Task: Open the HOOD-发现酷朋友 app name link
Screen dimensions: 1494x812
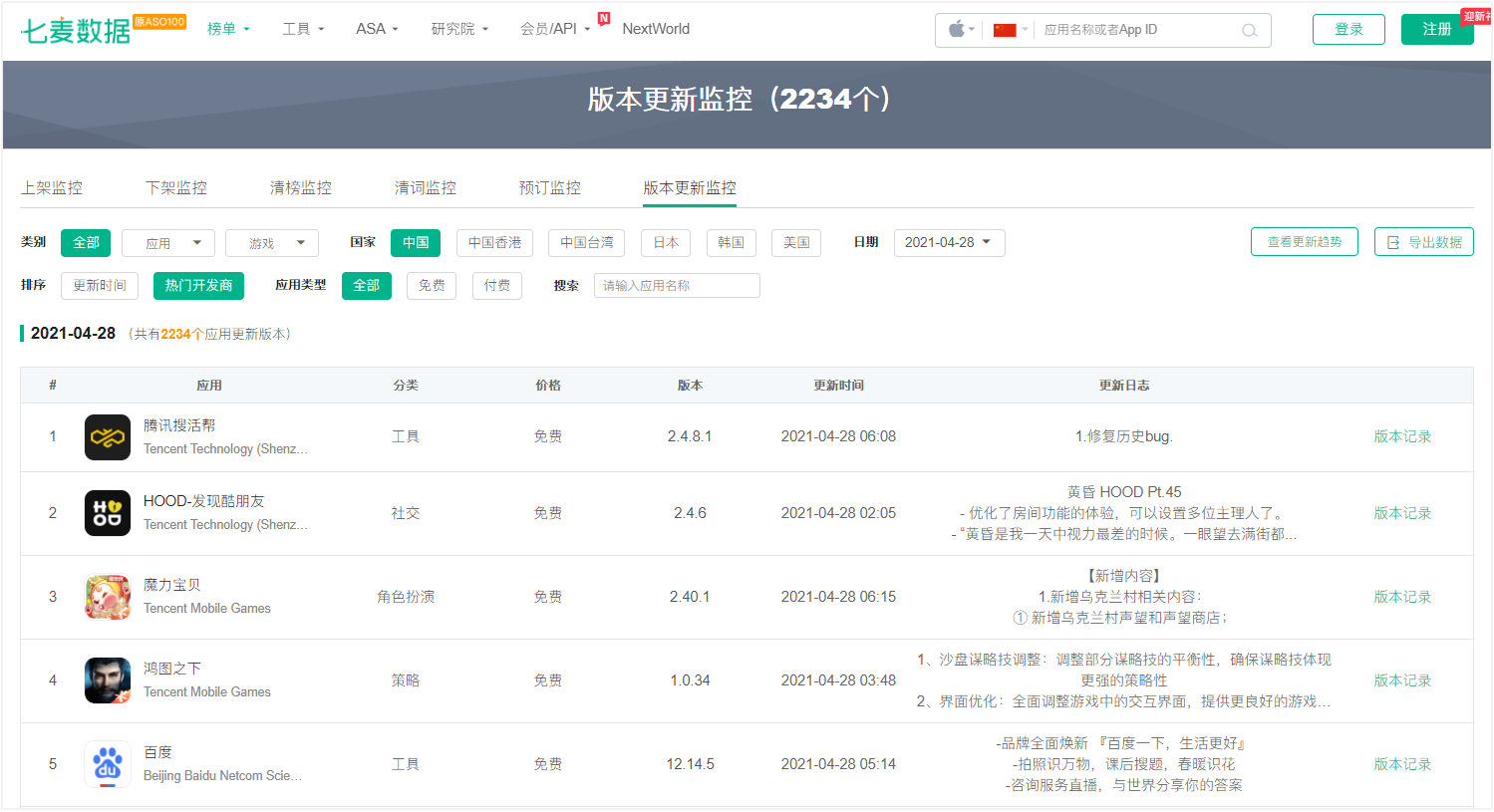Action: (x=204, y=501)
